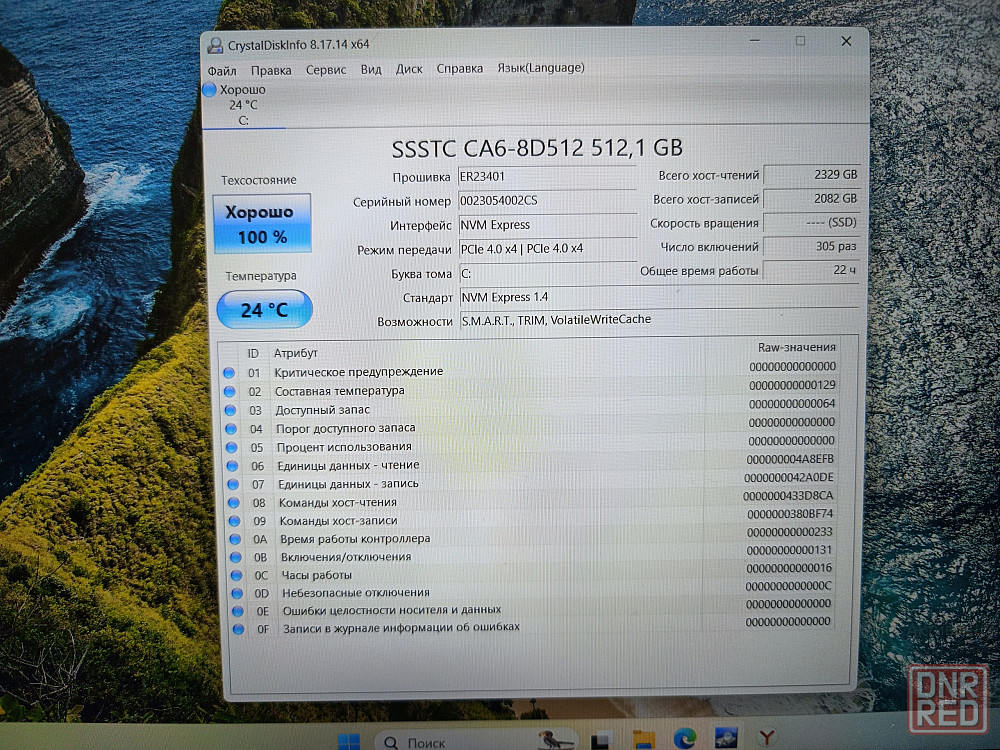Click the Хорошо 100 % health status button

262,224
